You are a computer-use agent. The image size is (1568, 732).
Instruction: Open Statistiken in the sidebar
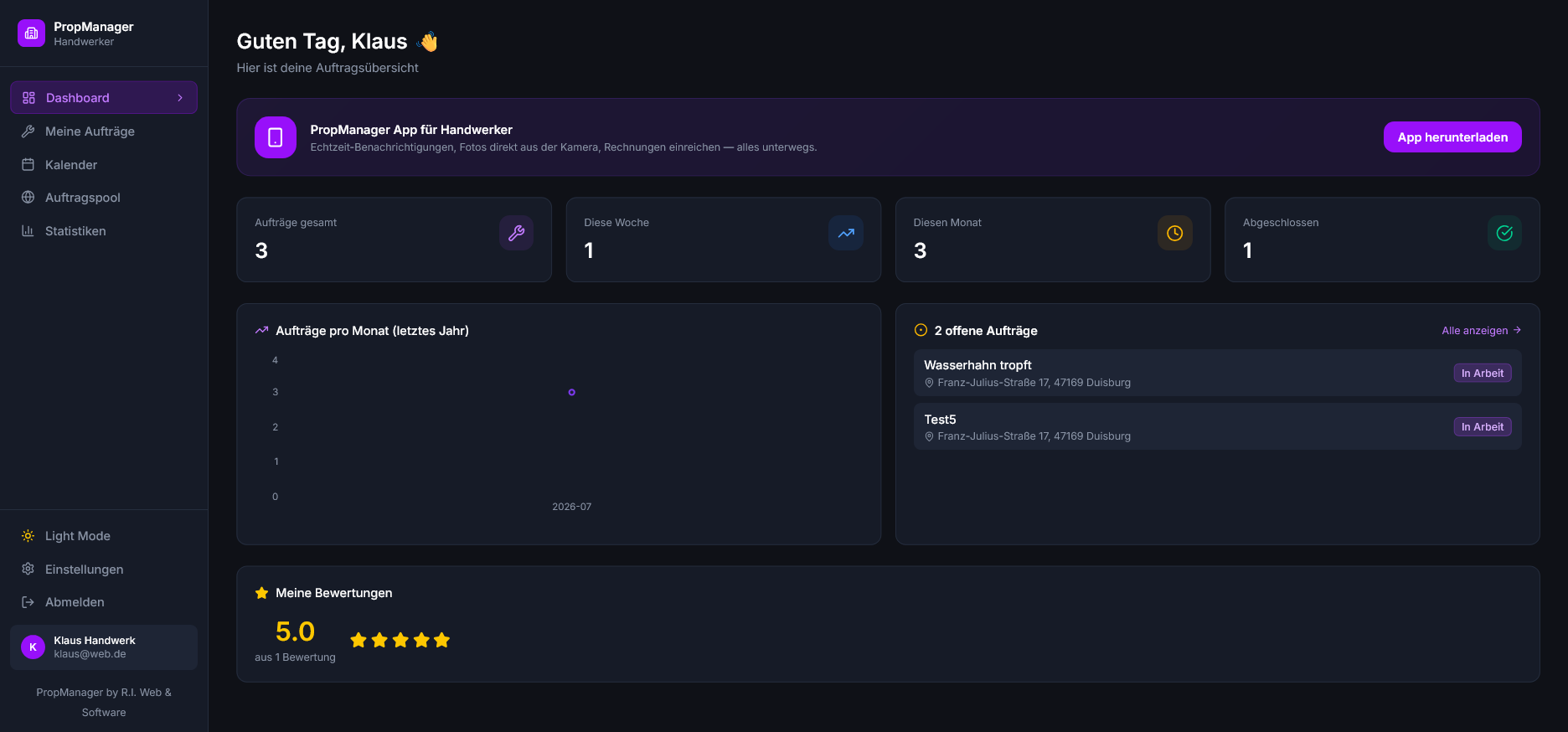(x=104, y=231)
